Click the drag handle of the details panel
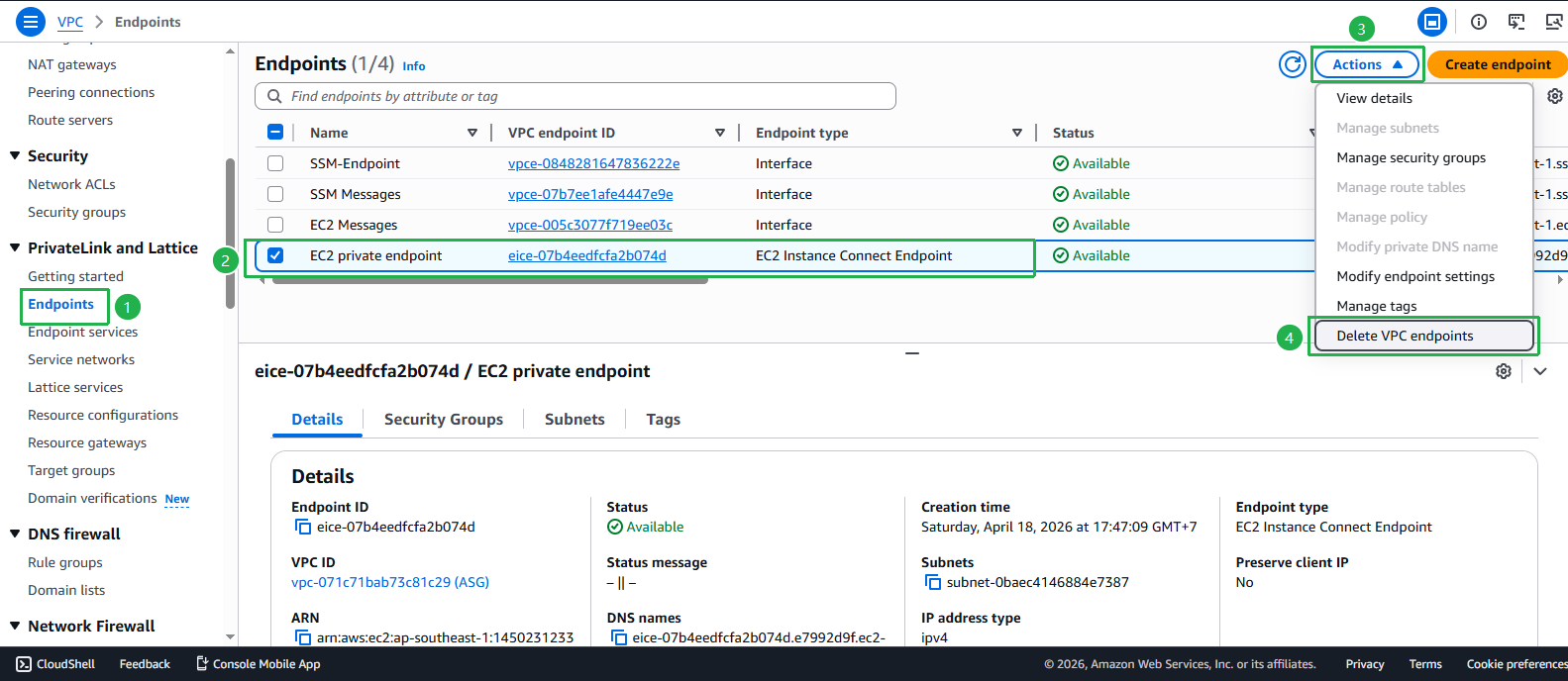Viewport: 1568px width, 681px height. coord(912,353)
